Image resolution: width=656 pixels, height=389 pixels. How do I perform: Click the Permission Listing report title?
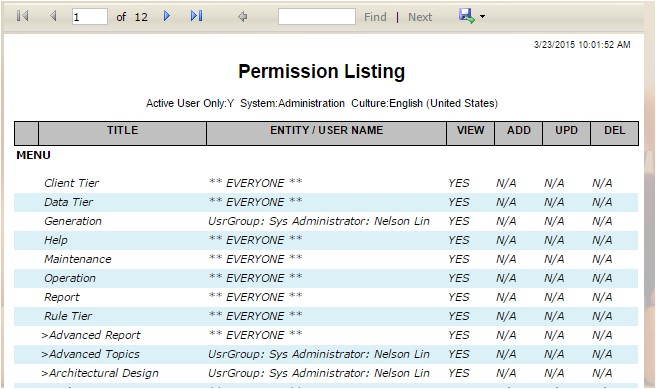click(321, 71)
